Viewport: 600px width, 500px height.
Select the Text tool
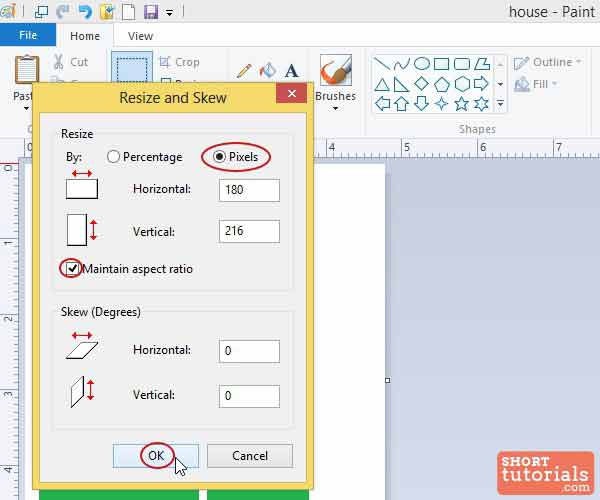[292, 71]
